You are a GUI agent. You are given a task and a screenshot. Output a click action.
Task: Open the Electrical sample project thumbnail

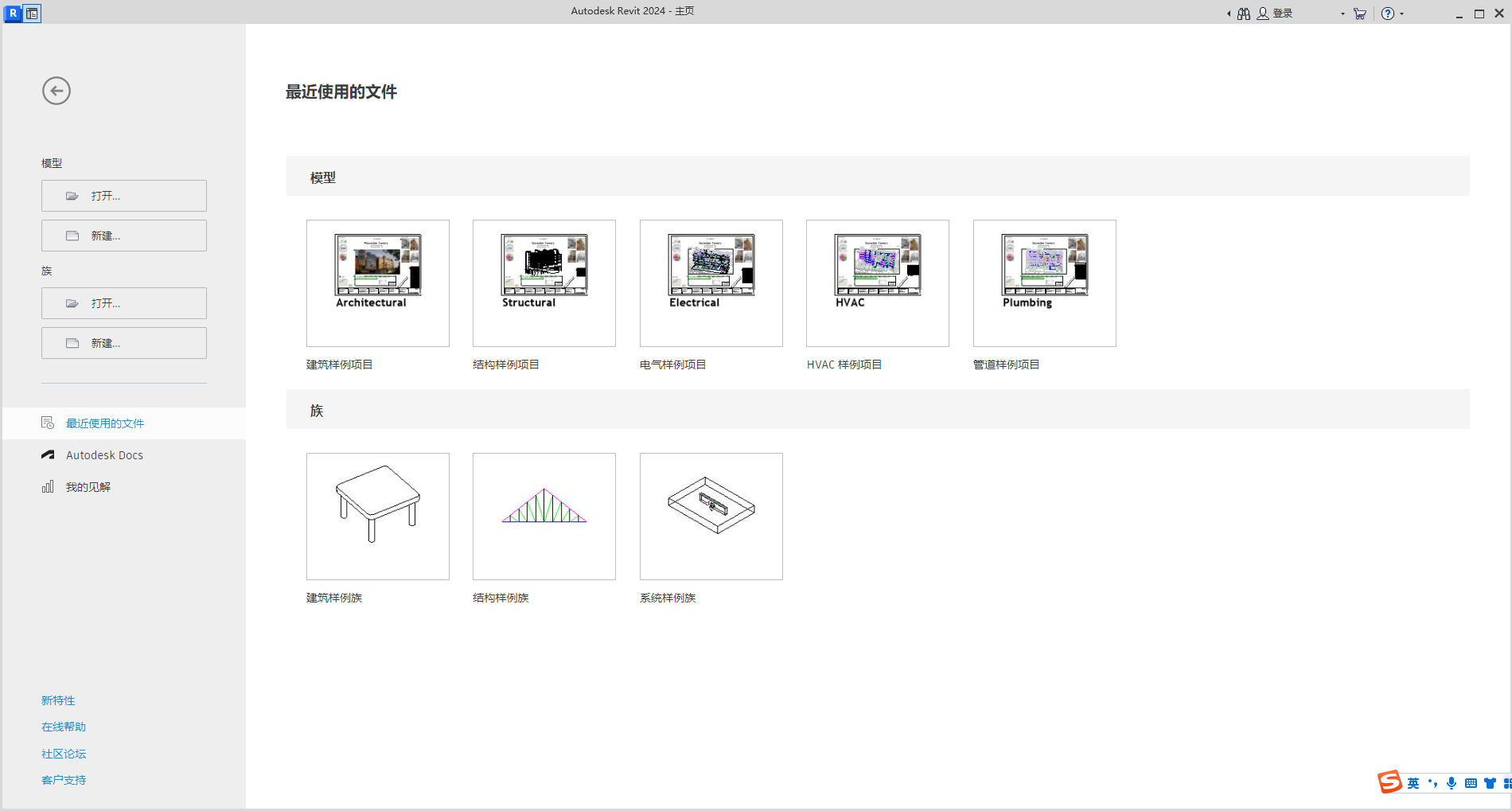(711, 283)
